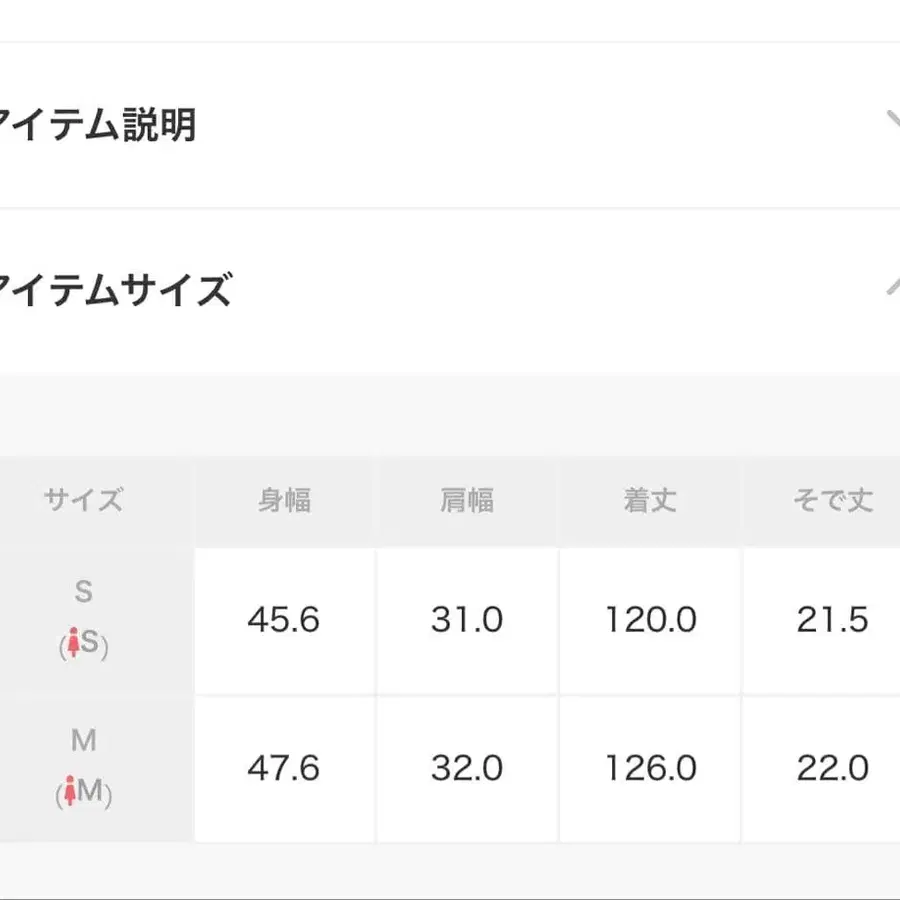Click the アイテムサイズ heading text
Screen dimensions: 900x900
(117, 290)
